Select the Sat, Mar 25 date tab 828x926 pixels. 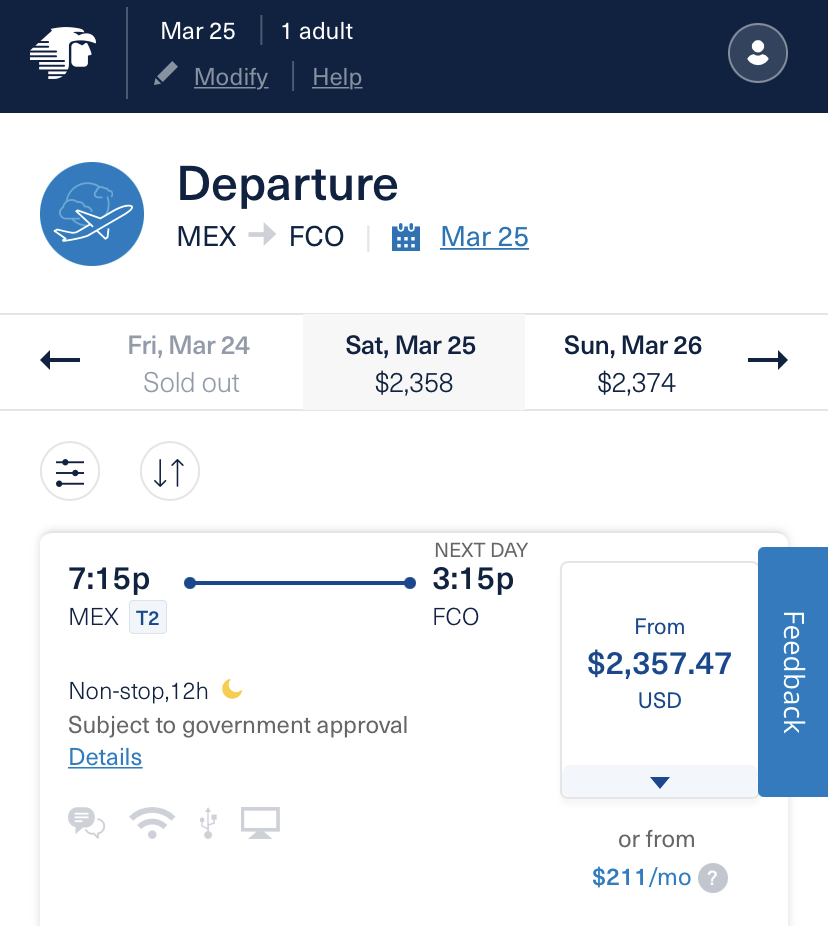tap(413, 363)
